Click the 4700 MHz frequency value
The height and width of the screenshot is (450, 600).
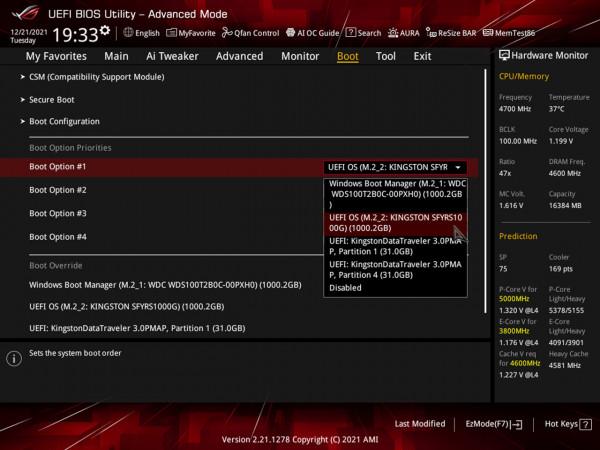(x=515, y=109)
